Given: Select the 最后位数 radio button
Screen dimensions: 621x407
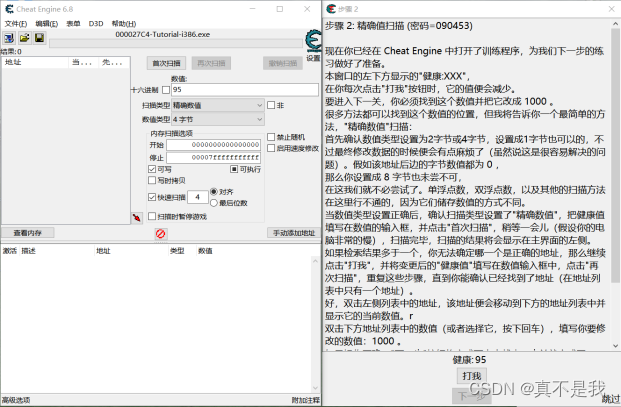Looking at the screenshot, I should click(x=214, y=203).
